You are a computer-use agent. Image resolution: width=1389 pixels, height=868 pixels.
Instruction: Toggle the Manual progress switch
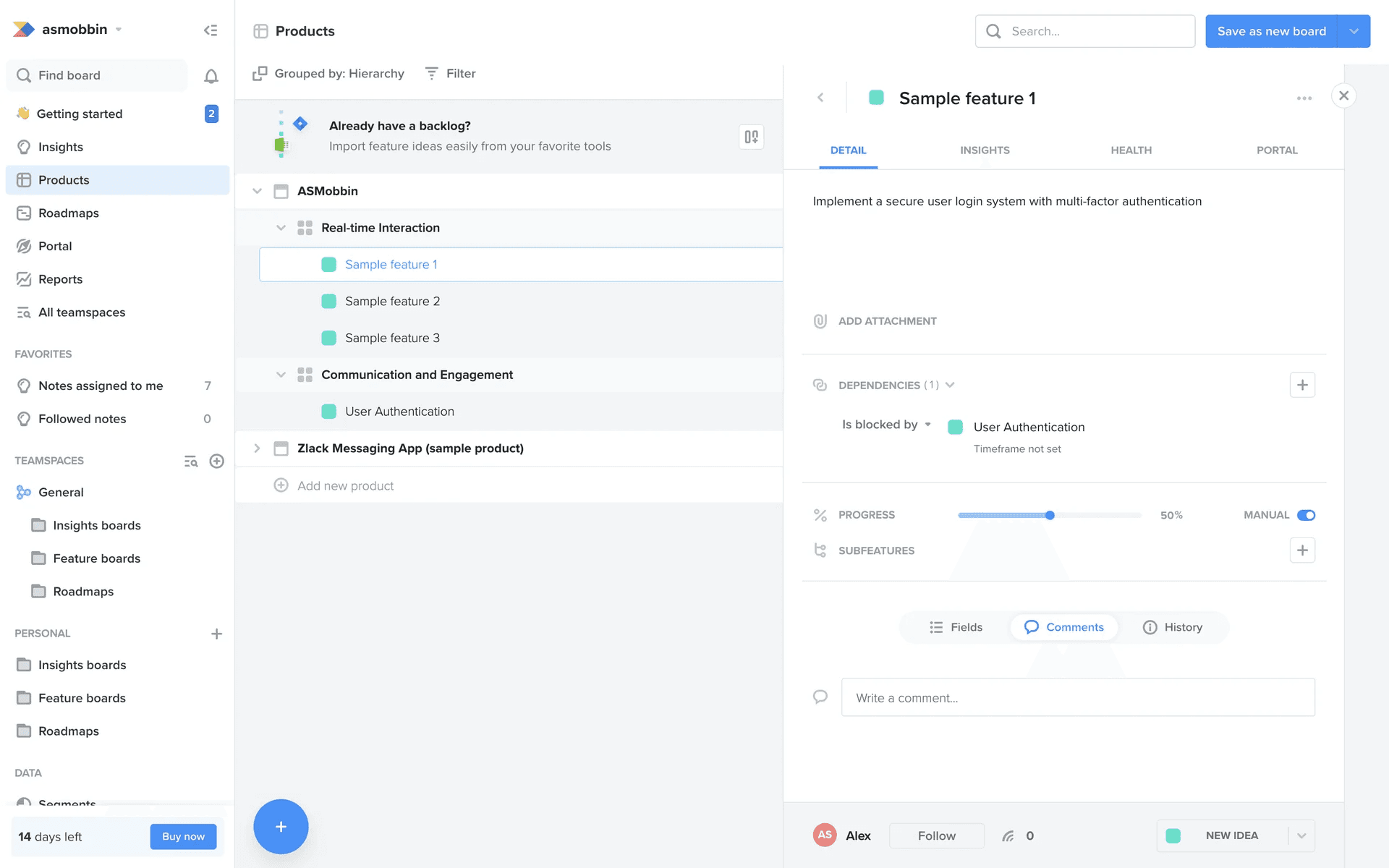[1306, 515]
